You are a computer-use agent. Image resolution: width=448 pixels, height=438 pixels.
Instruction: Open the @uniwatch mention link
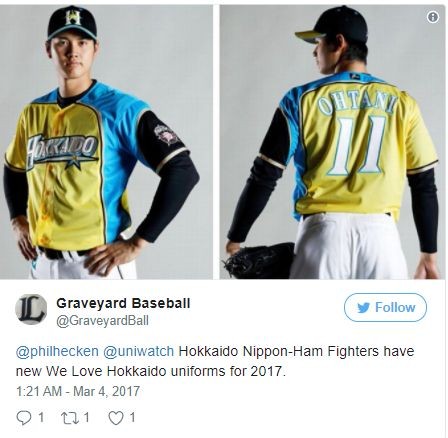click(139, 351)
